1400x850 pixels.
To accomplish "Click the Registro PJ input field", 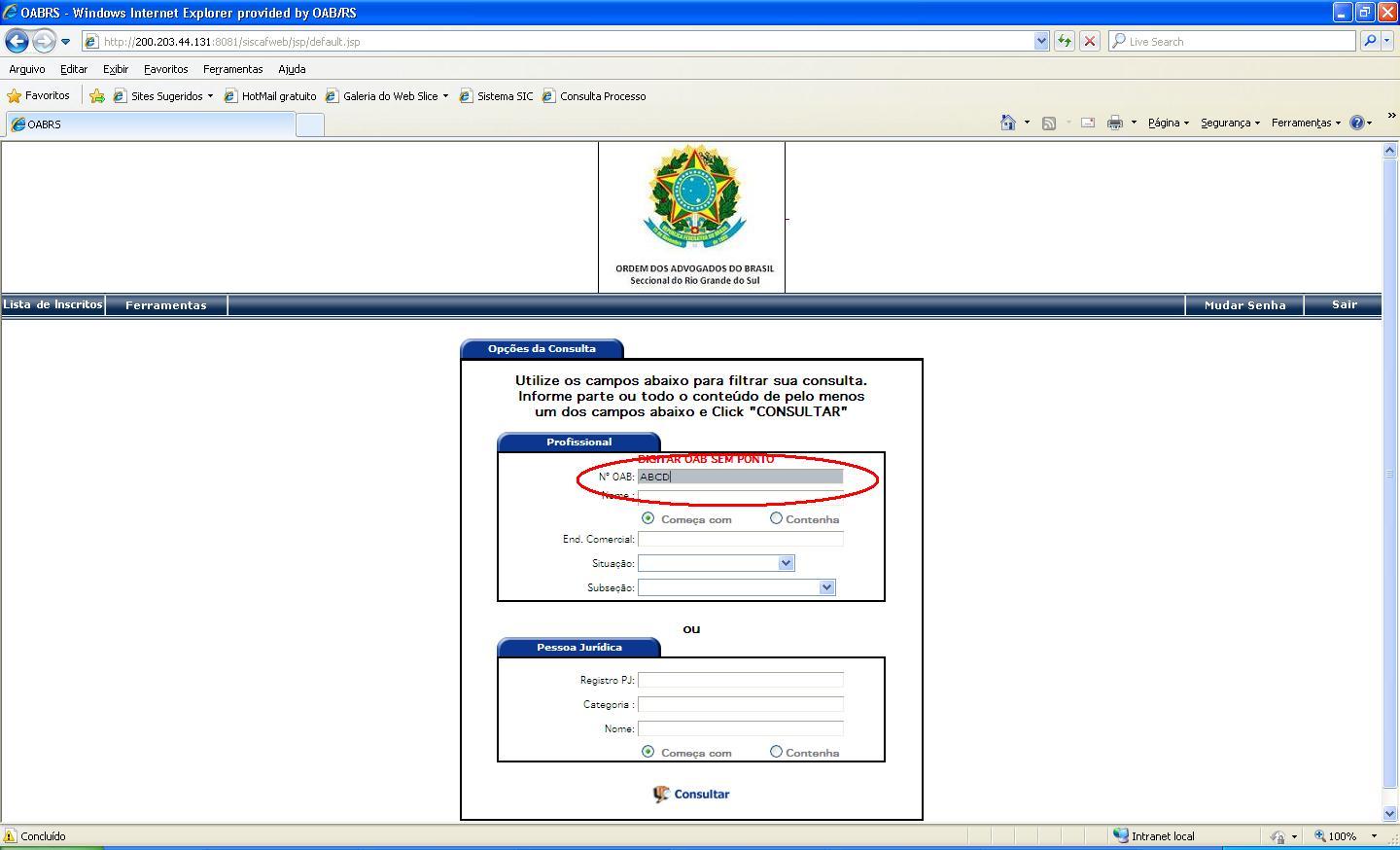I will 740,680.
